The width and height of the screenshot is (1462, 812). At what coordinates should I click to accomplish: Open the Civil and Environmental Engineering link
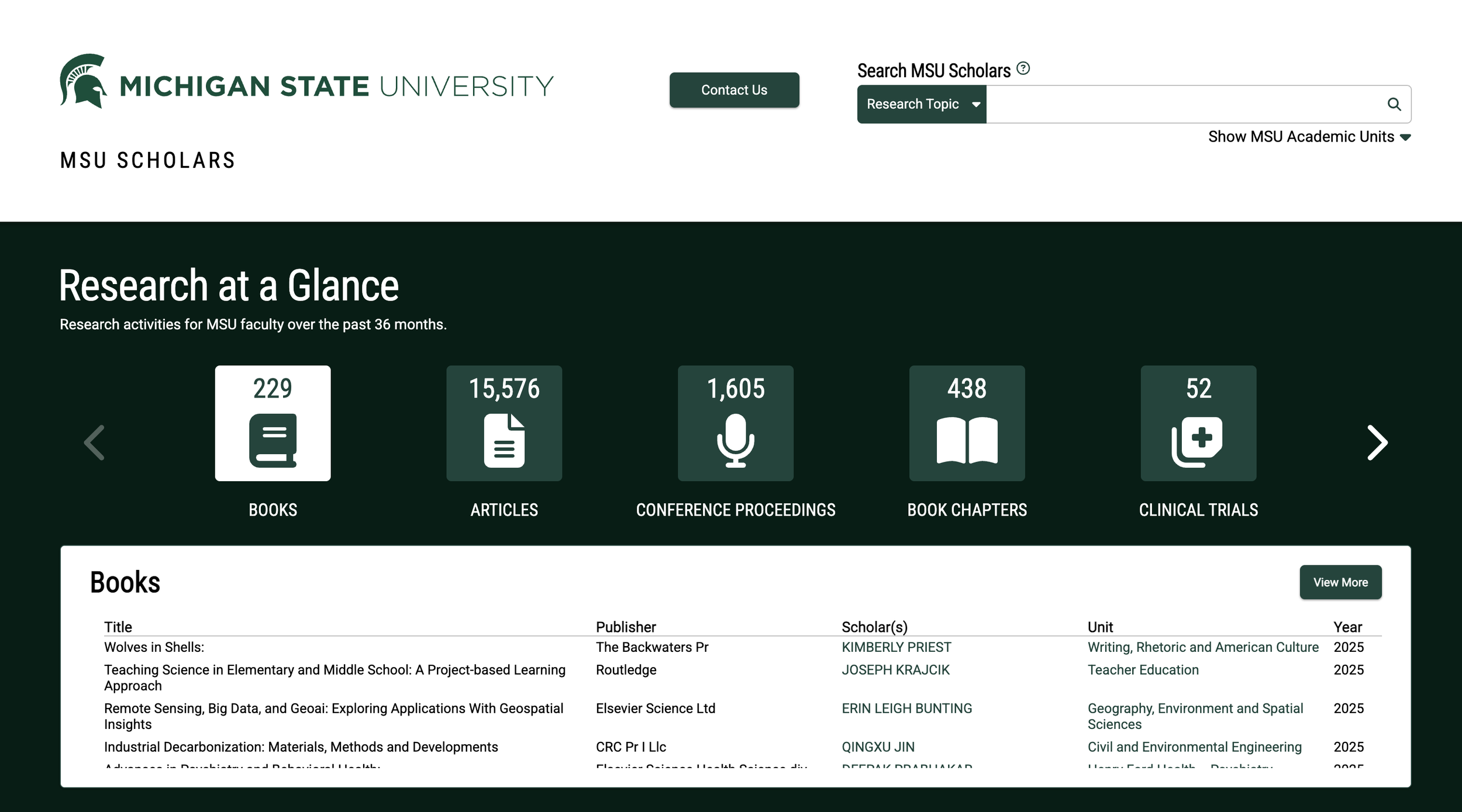click(x=1194, y=747)
